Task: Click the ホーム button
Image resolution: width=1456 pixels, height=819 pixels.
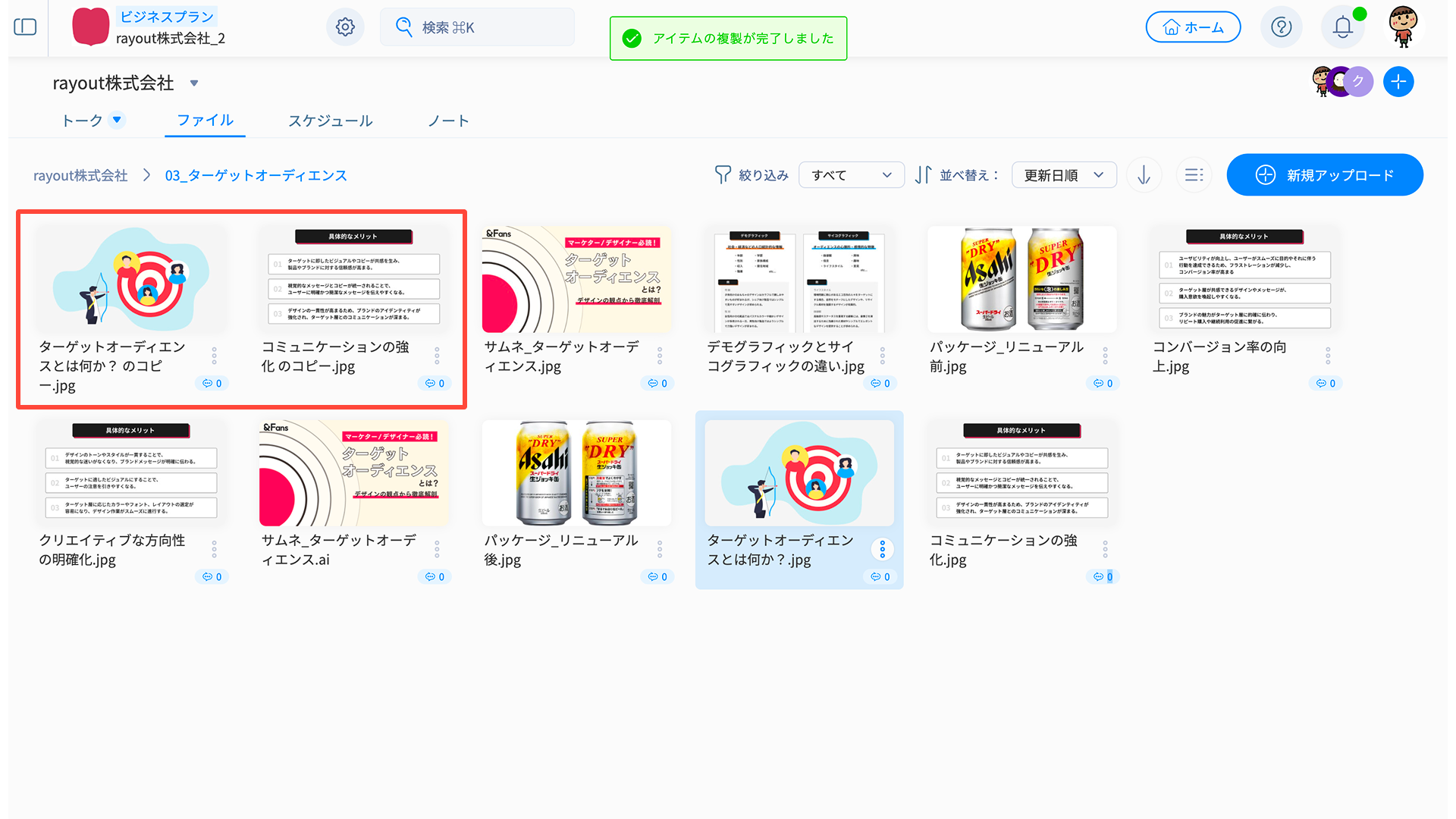Action: (x=1193, y=27)
